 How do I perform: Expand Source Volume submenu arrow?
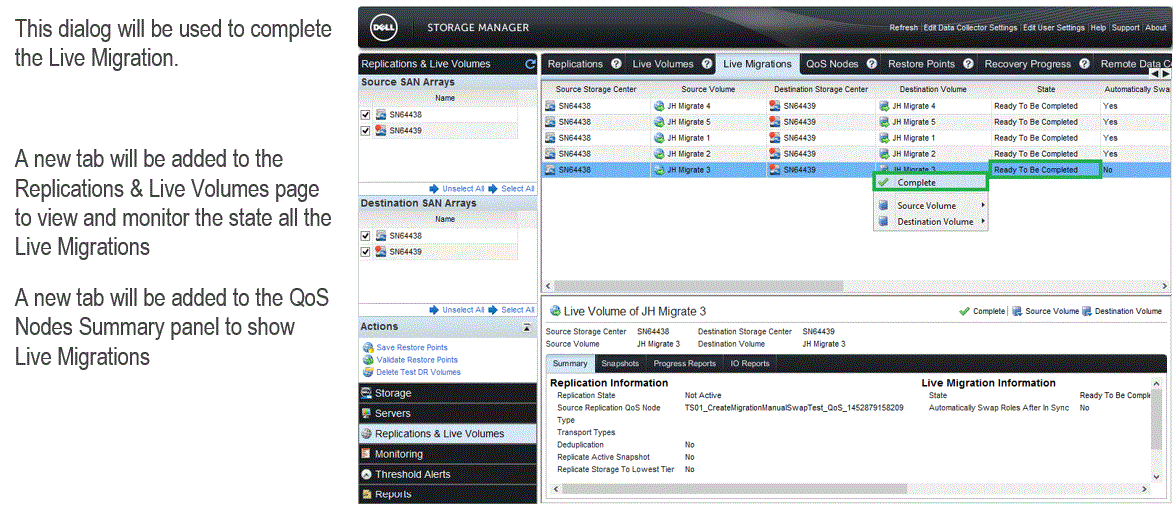click(982, 206)
